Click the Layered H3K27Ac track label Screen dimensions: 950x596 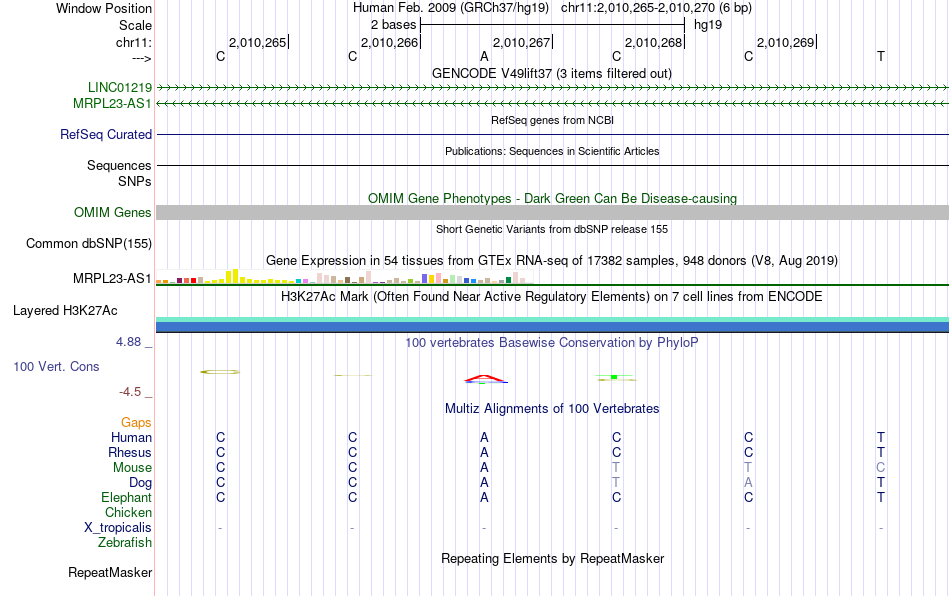click(65, 311)
